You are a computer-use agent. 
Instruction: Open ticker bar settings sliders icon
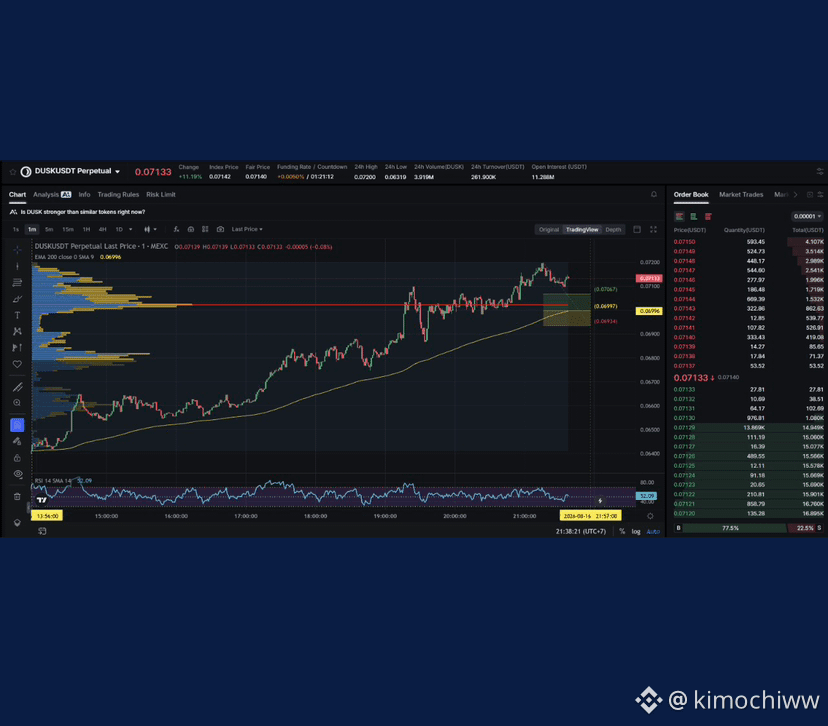(x=820, y=172)
